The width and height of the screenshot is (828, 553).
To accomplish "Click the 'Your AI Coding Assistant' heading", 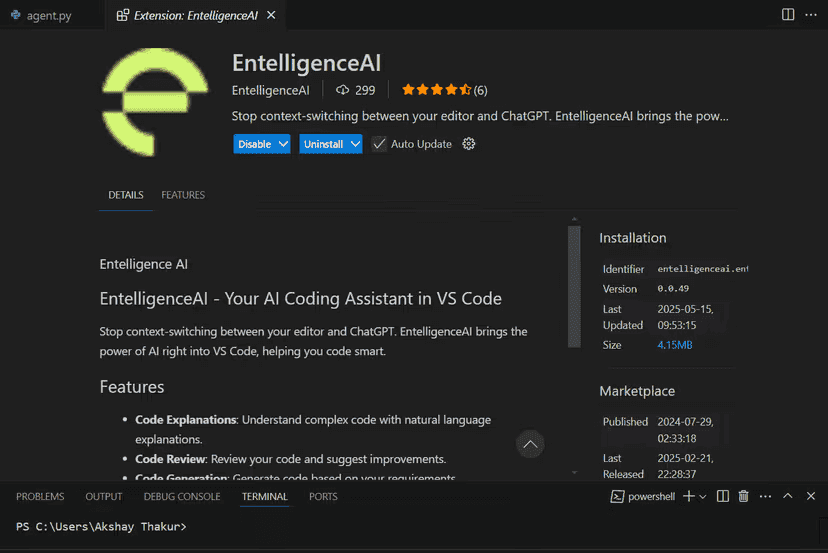I will tap(300, 298).
